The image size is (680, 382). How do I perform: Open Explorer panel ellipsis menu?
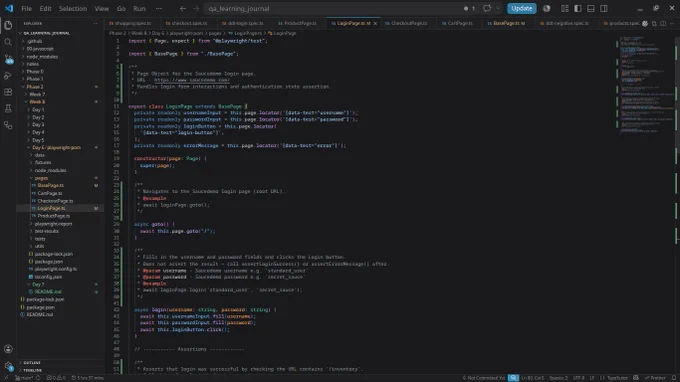[x=95, y=23]
